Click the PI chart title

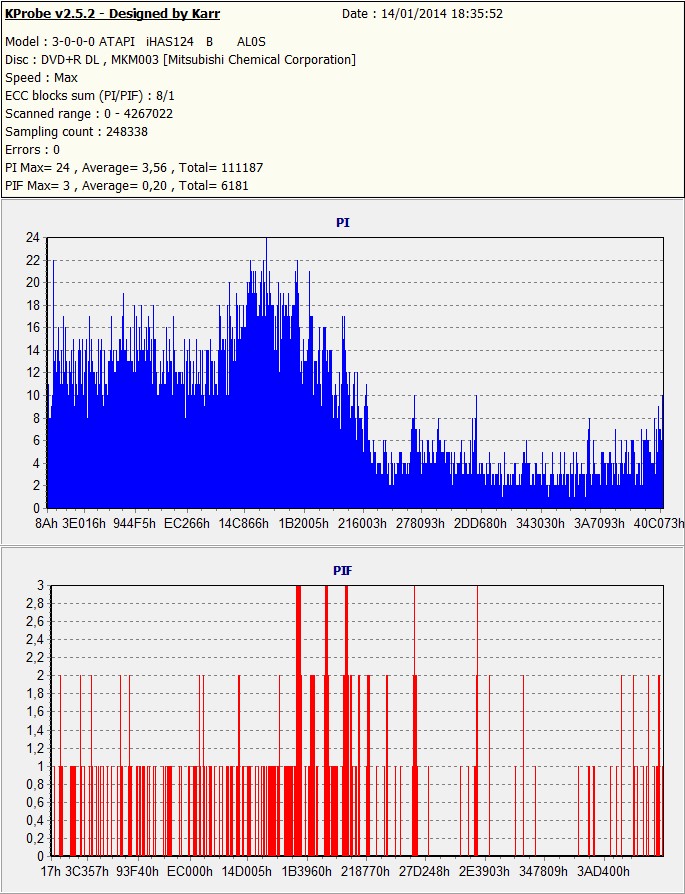342,223
